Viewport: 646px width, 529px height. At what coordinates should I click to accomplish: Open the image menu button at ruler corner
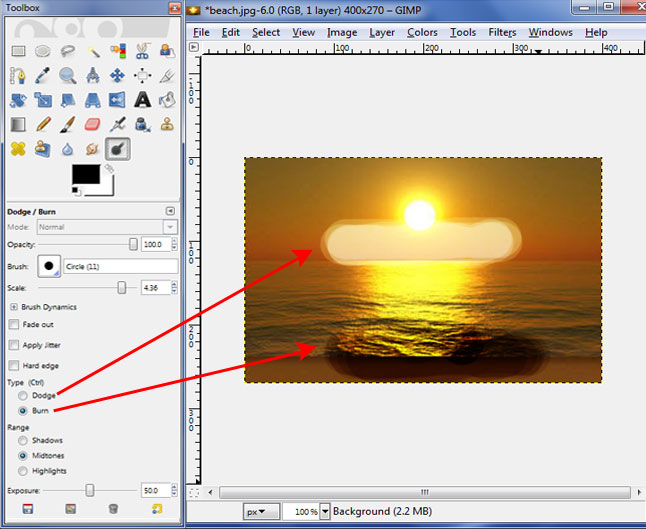coord(193,47)
